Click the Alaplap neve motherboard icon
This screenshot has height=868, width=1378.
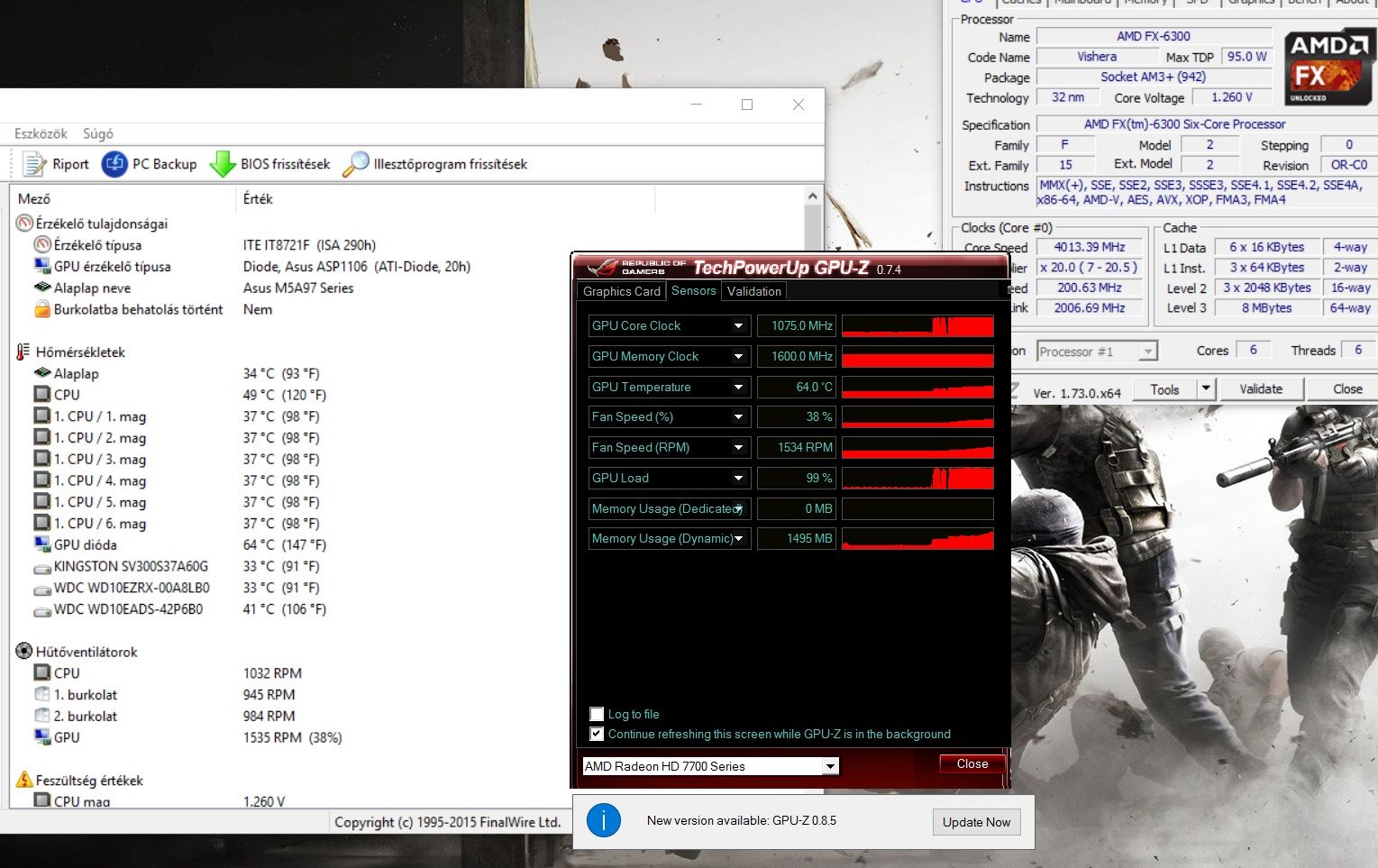pos(42,288)
